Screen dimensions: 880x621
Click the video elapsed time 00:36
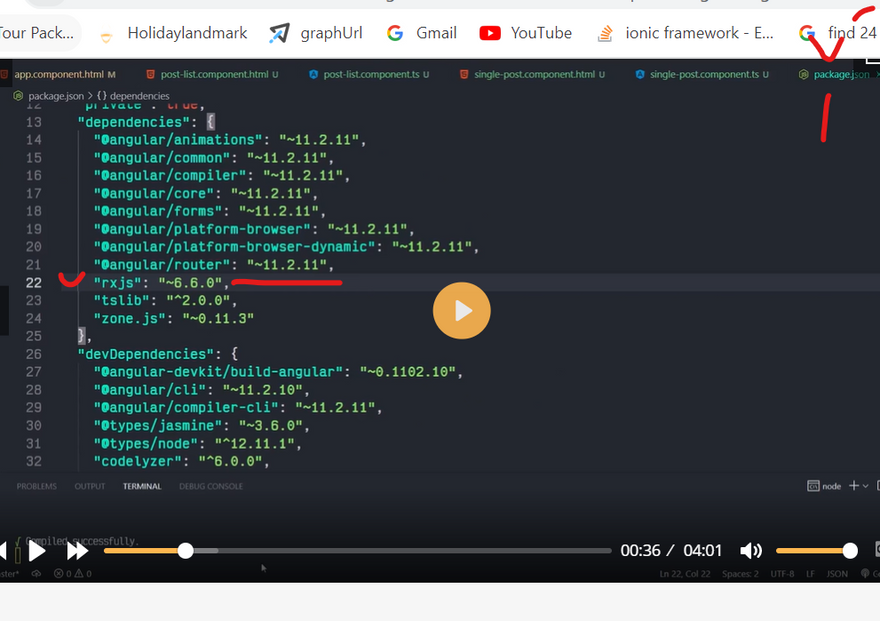pos(640,551)
